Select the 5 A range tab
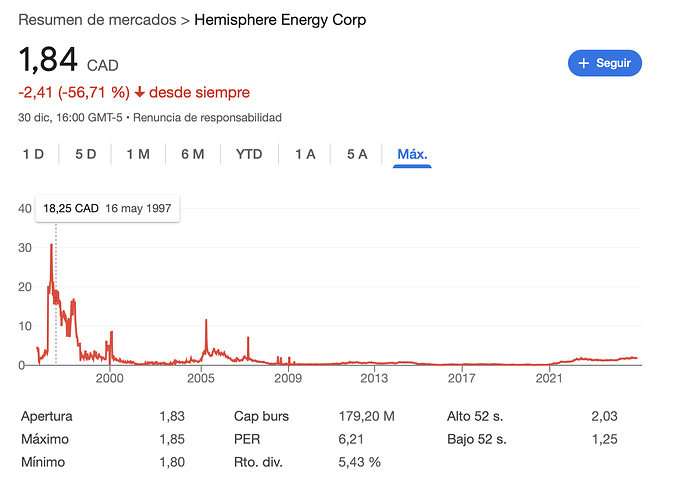Screen dimensions: 690x480 (x=357, y=154)
